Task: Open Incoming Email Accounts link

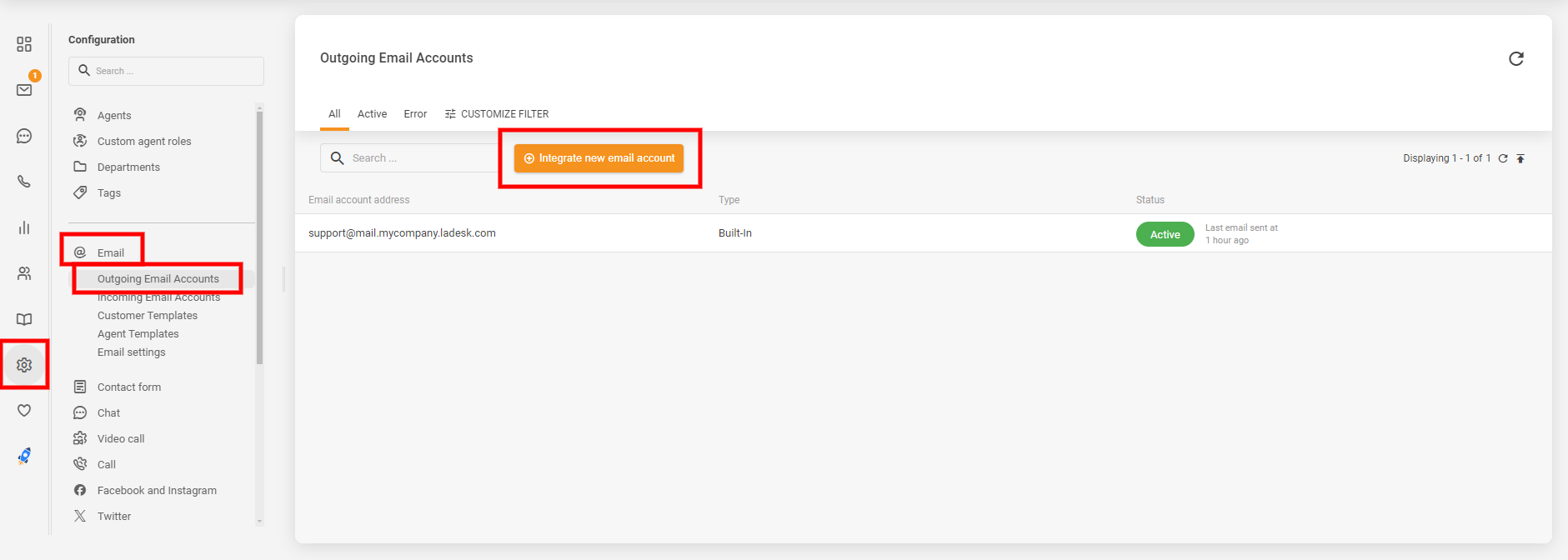Action: 158,297
